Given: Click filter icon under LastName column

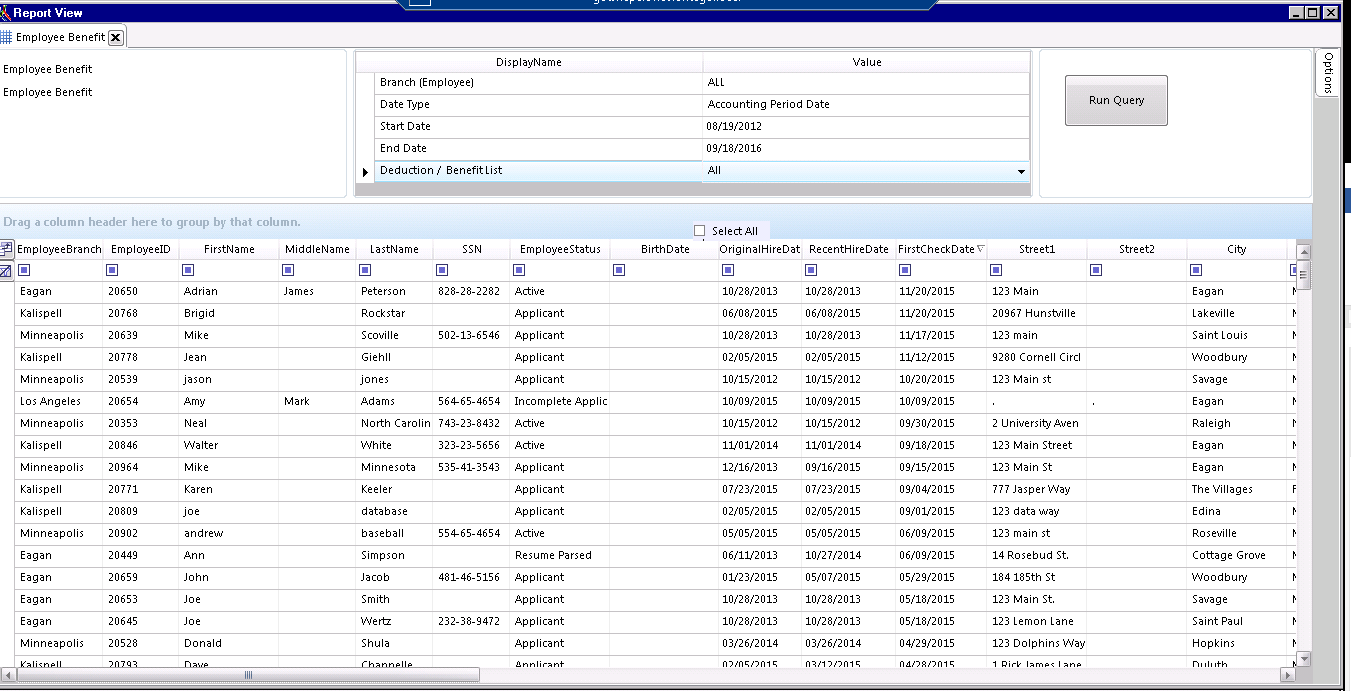Looking at the screenshot, I should pyautogui.click(x=365, y=270).
